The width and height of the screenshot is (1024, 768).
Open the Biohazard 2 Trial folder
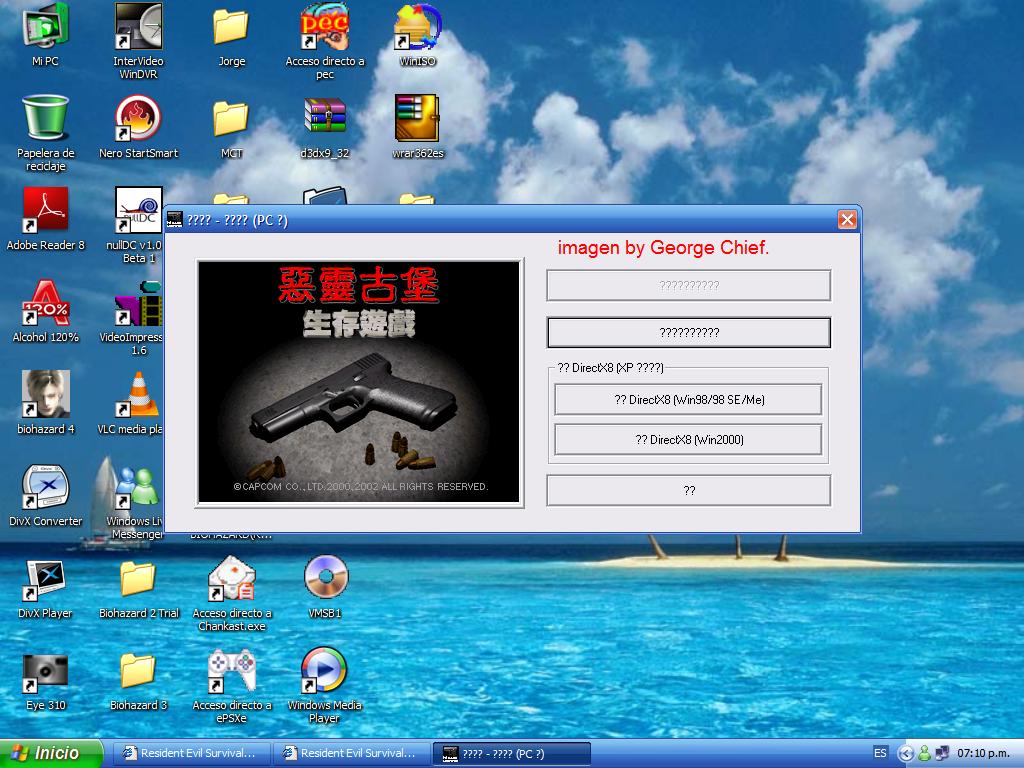tap(138, 579)
